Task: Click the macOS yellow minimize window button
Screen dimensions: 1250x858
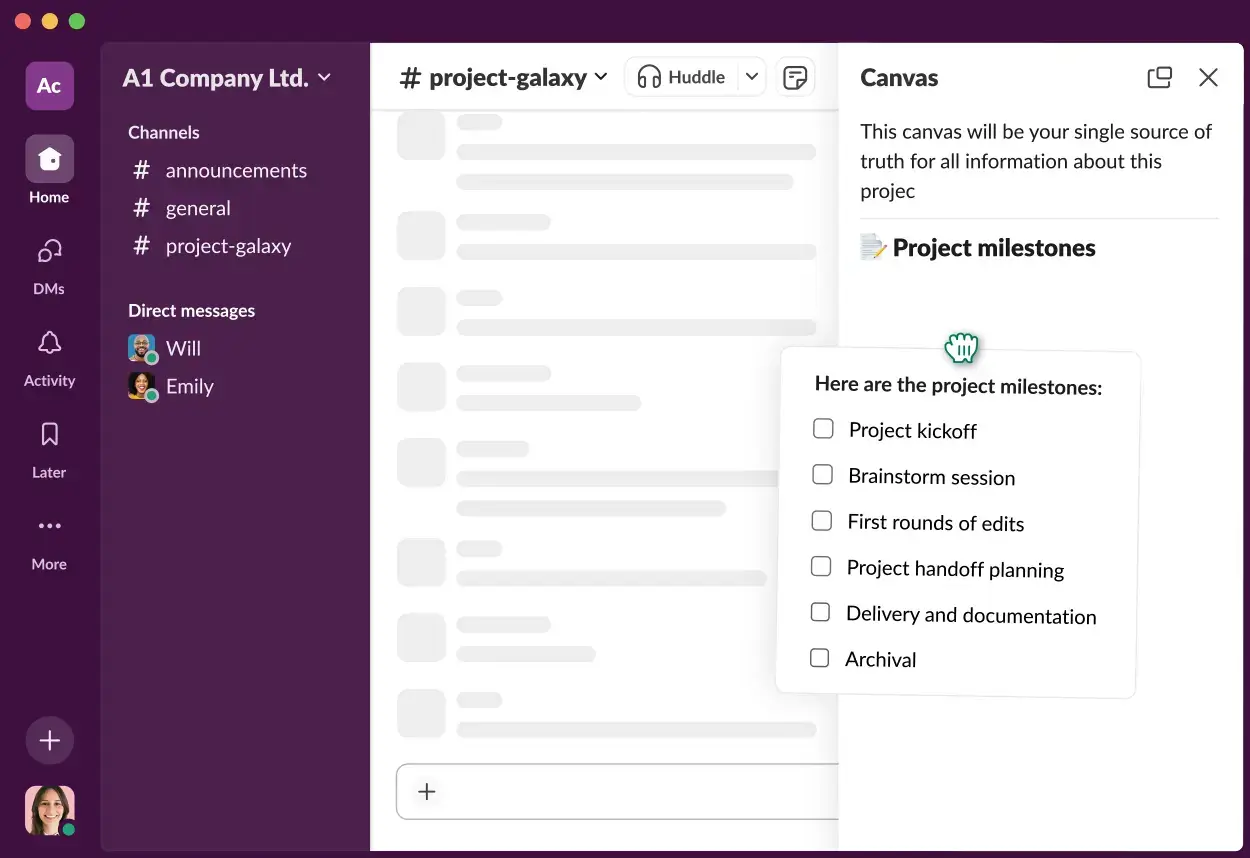Action: (50, 21)
